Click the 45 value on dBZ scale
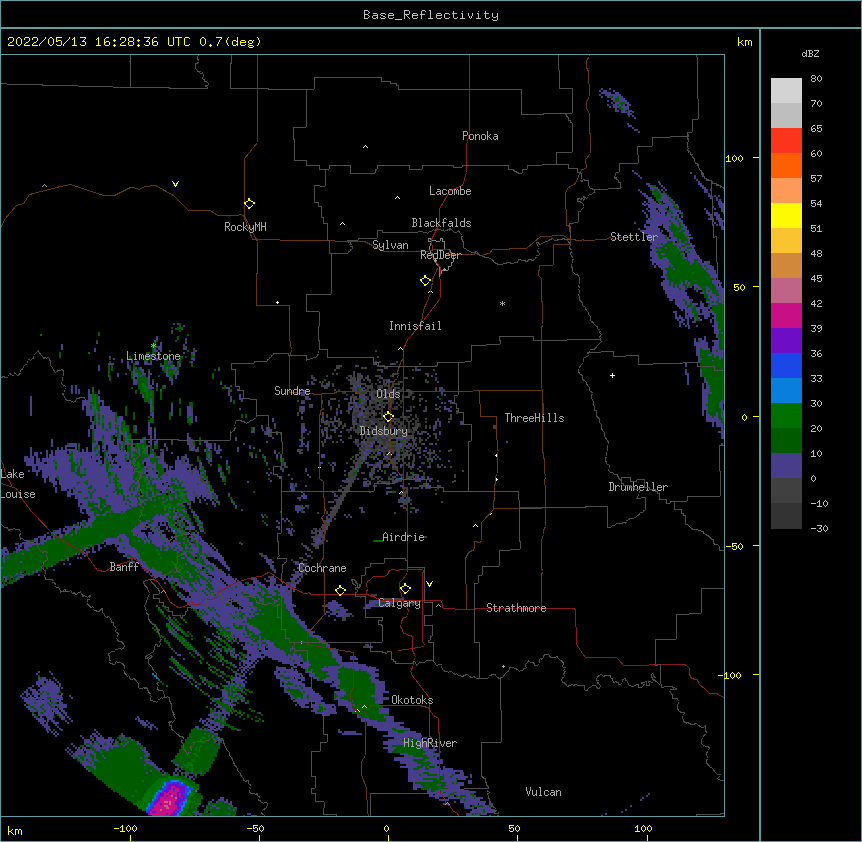 point(816,278)
